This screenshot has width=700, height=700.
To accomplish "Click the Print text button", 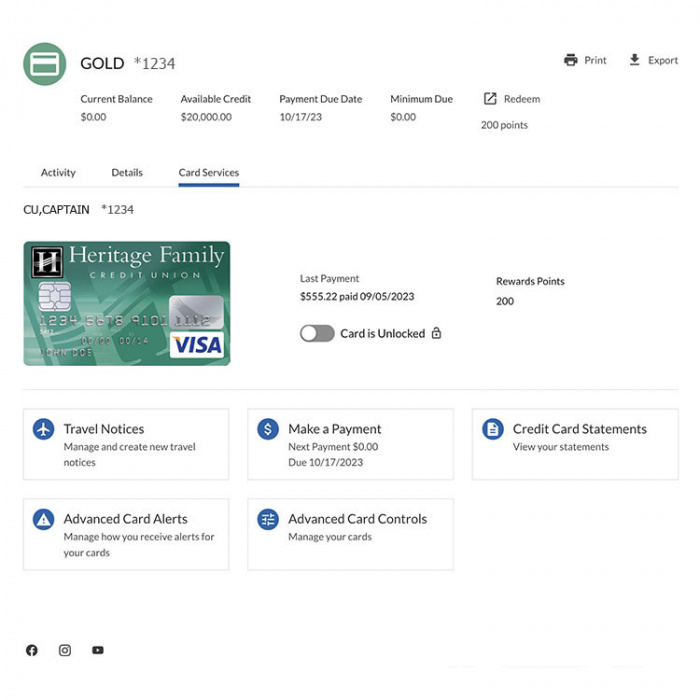I will pyautogui.click(x=596, y=60).
